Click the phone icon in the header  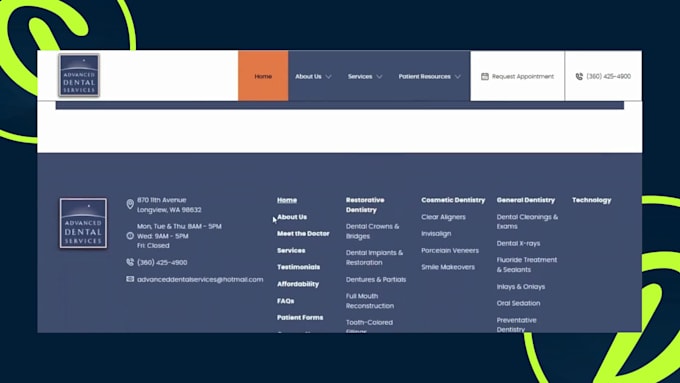[579, 76]
